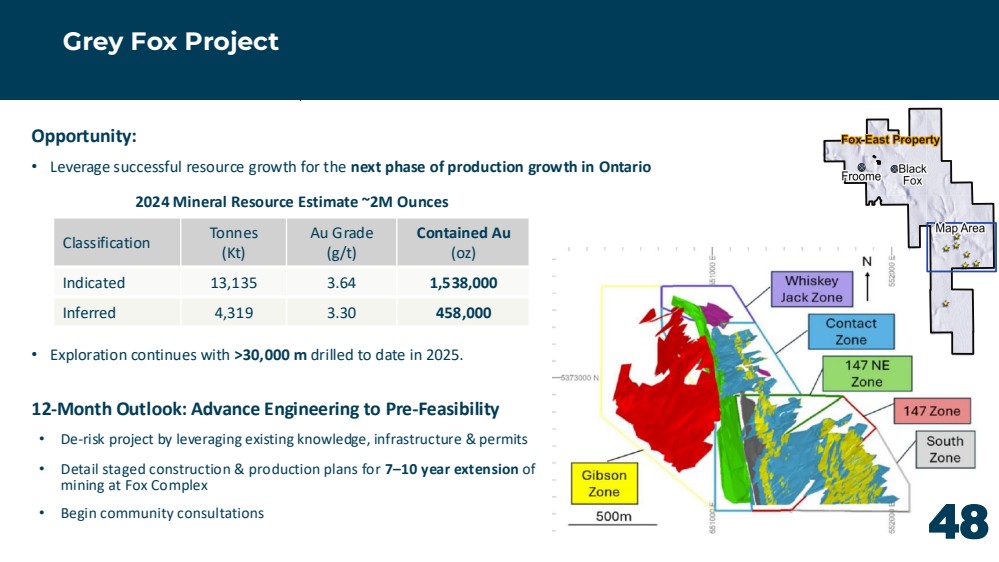Image resolution: width=999 pixels, height=562 pixels.
Task: Click the Grey Fox Project title
Action: tap(170, 42)
